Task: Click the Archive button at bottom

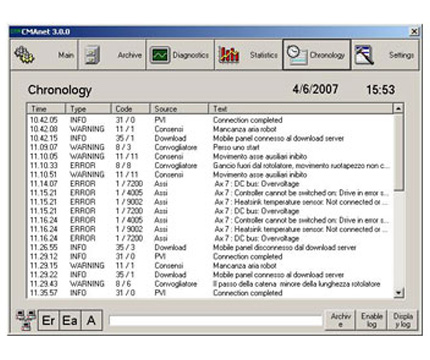Action: click(x=340, y=320)
